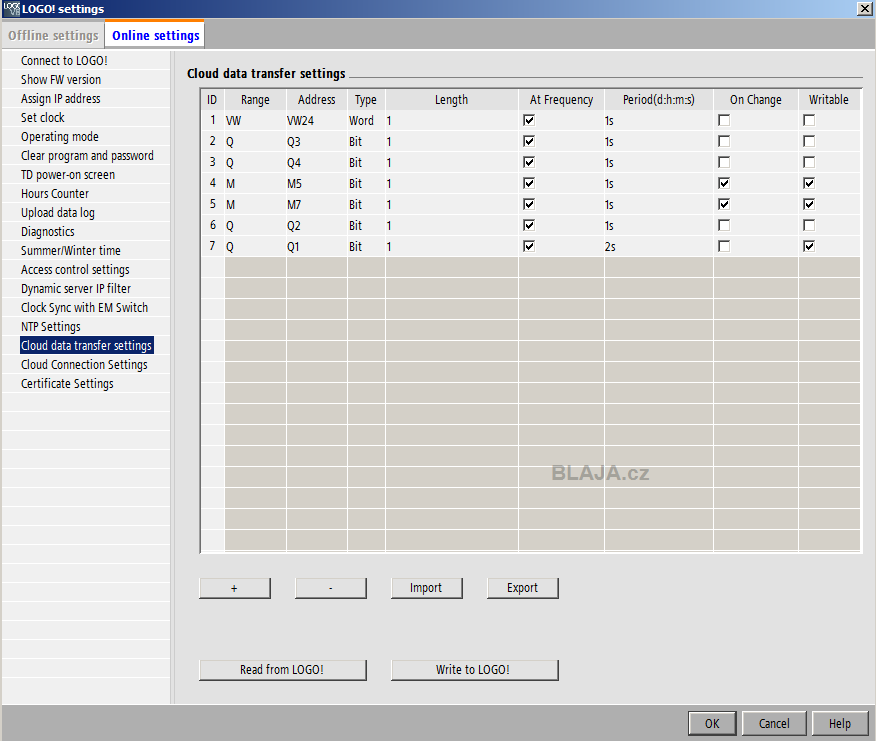Screen dimensions: 876x741
Task: Enable On Change for Q3 row
Action: tap(724, 141)
